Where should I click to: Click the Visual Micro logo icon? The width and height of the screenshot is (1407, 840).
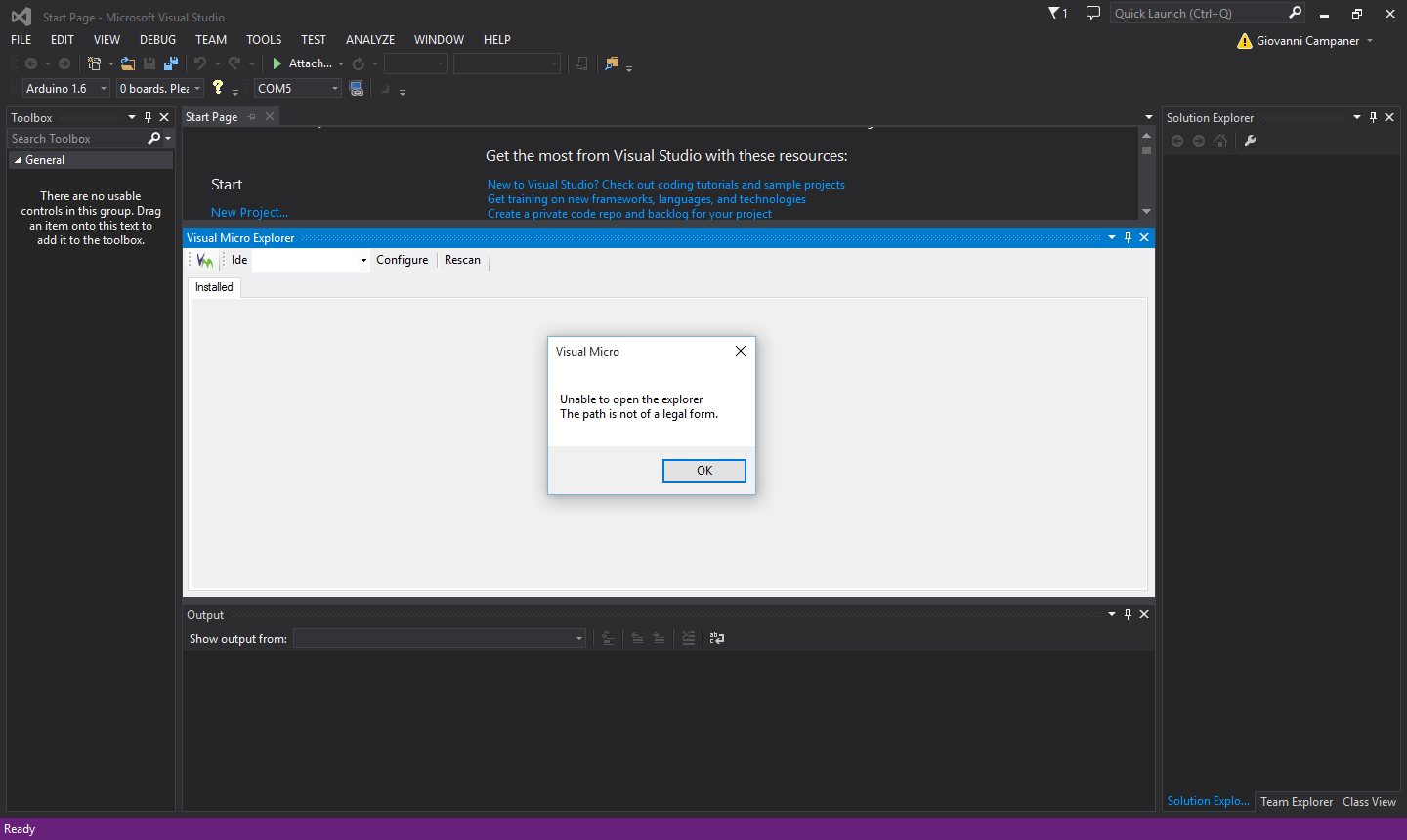(205, 260)
